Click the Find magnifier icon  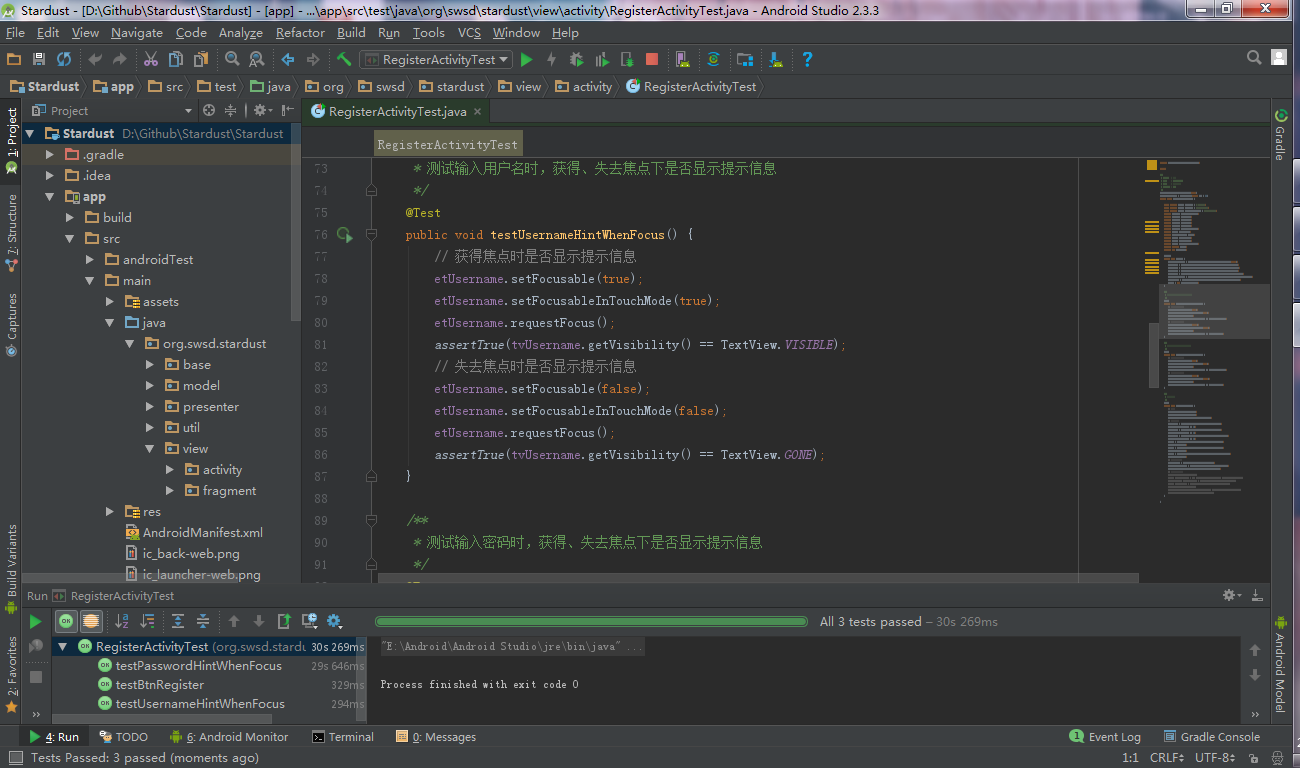click(232, 60)
